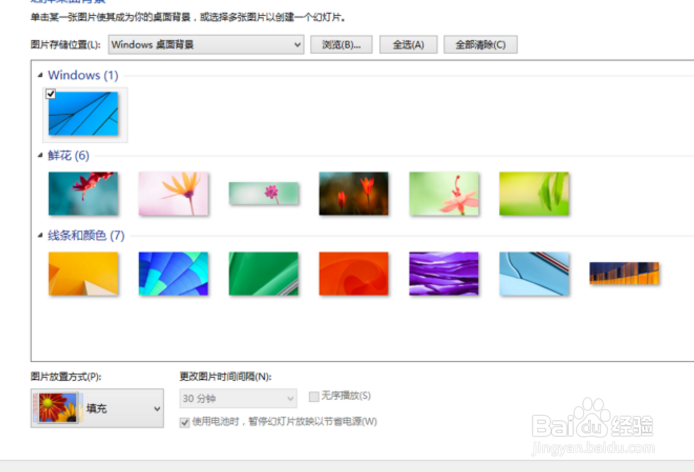Click the 全选(A) button
Image resolution: width=694 pixels, height=472 pixels.
pos(409,45)
